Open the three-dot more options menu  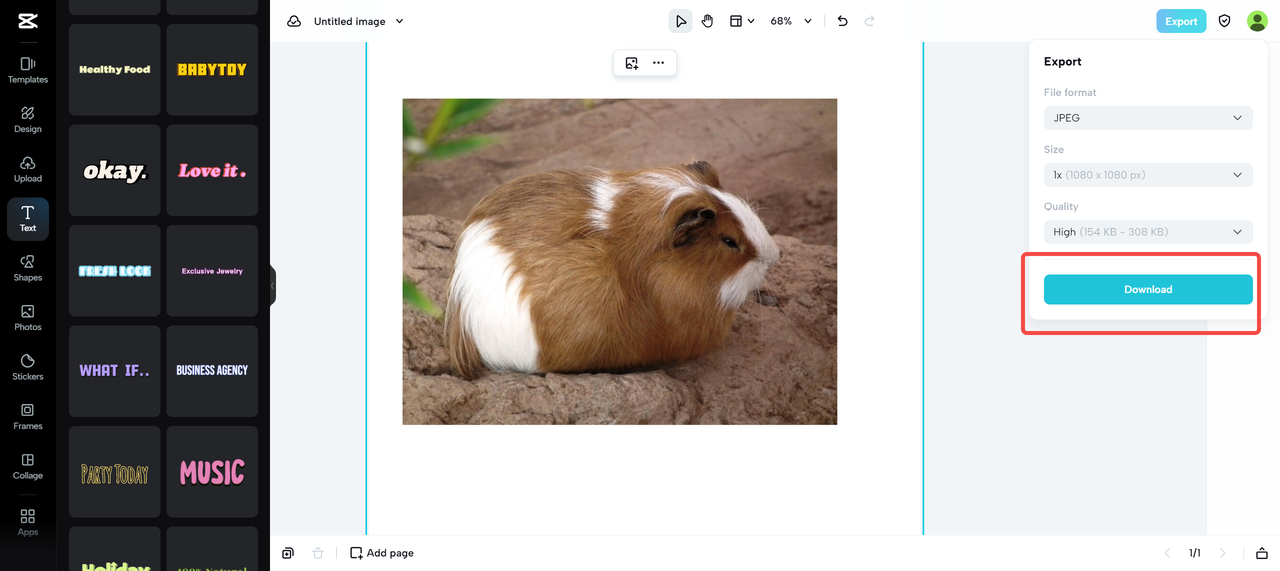click(x=658, y=63)
